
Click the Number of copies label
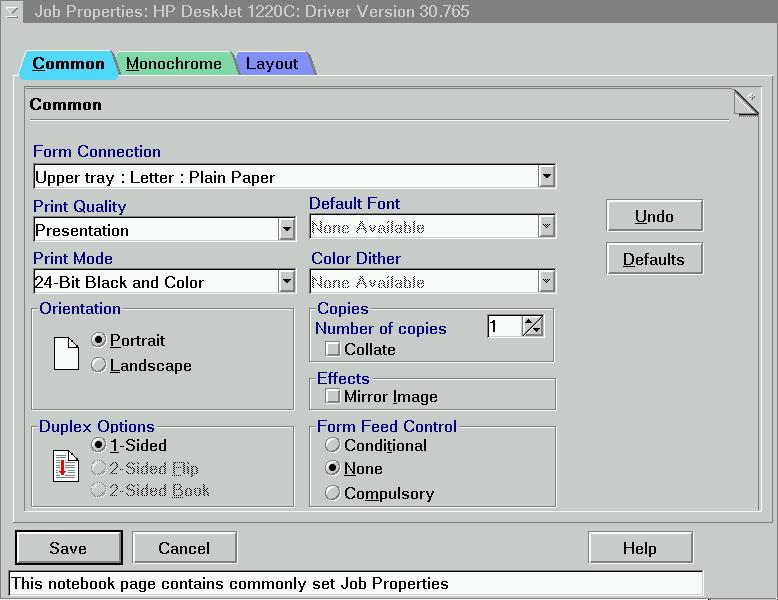click(381, 329)
